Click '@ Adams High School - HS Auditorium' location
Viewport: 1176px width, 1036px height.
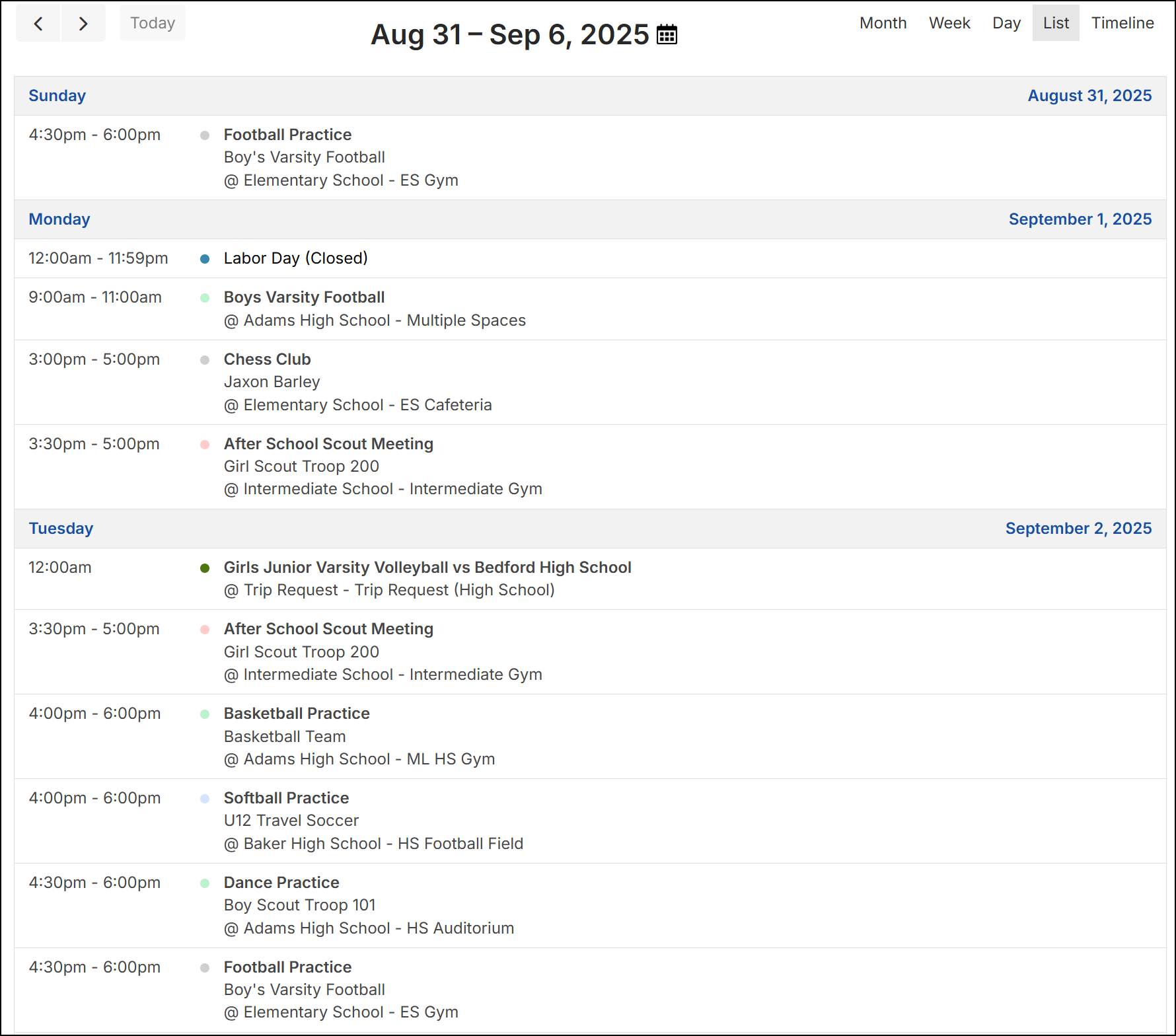[369, 928]
